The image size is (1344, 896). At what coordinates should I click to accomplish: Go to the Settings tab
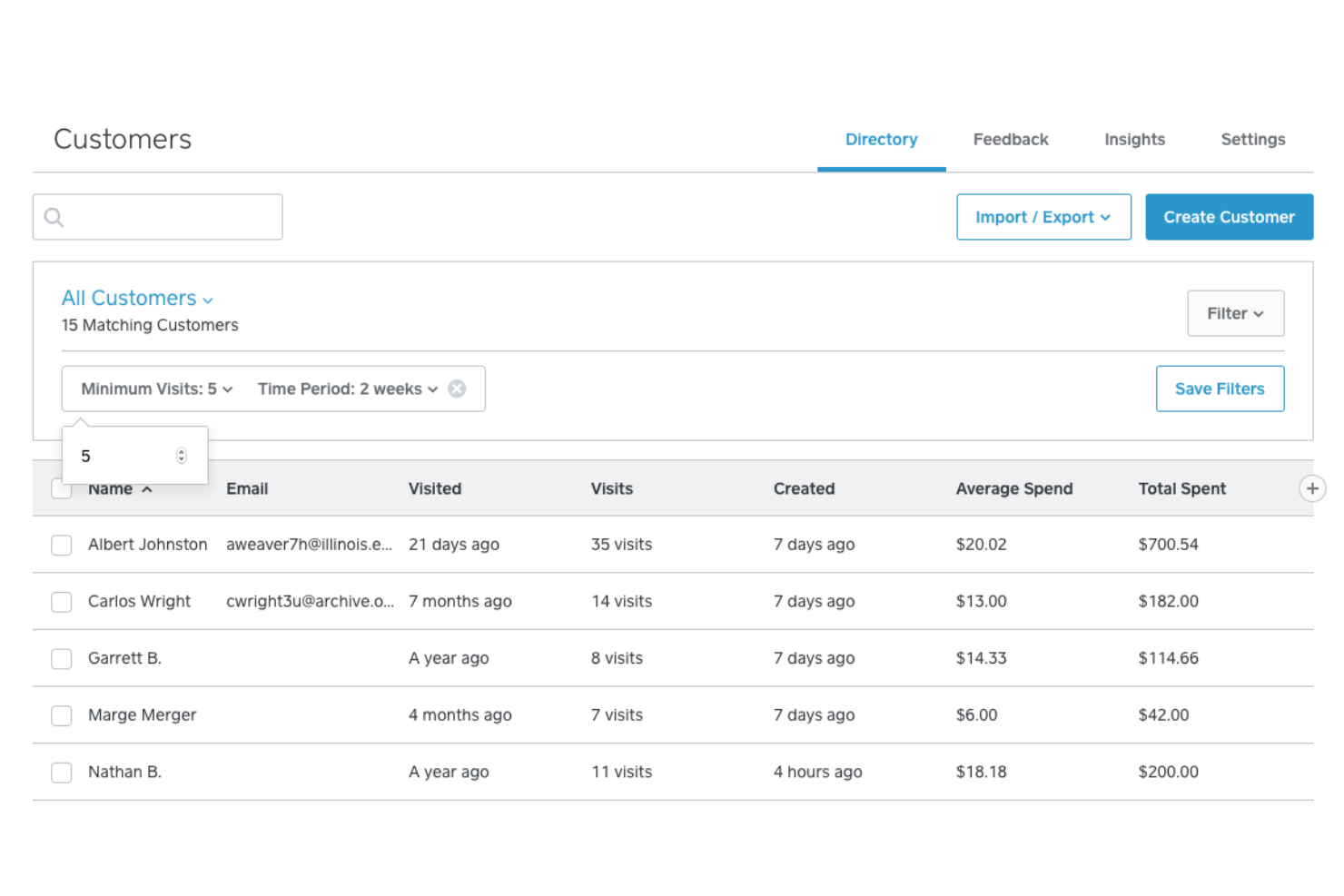point(1252,139)
